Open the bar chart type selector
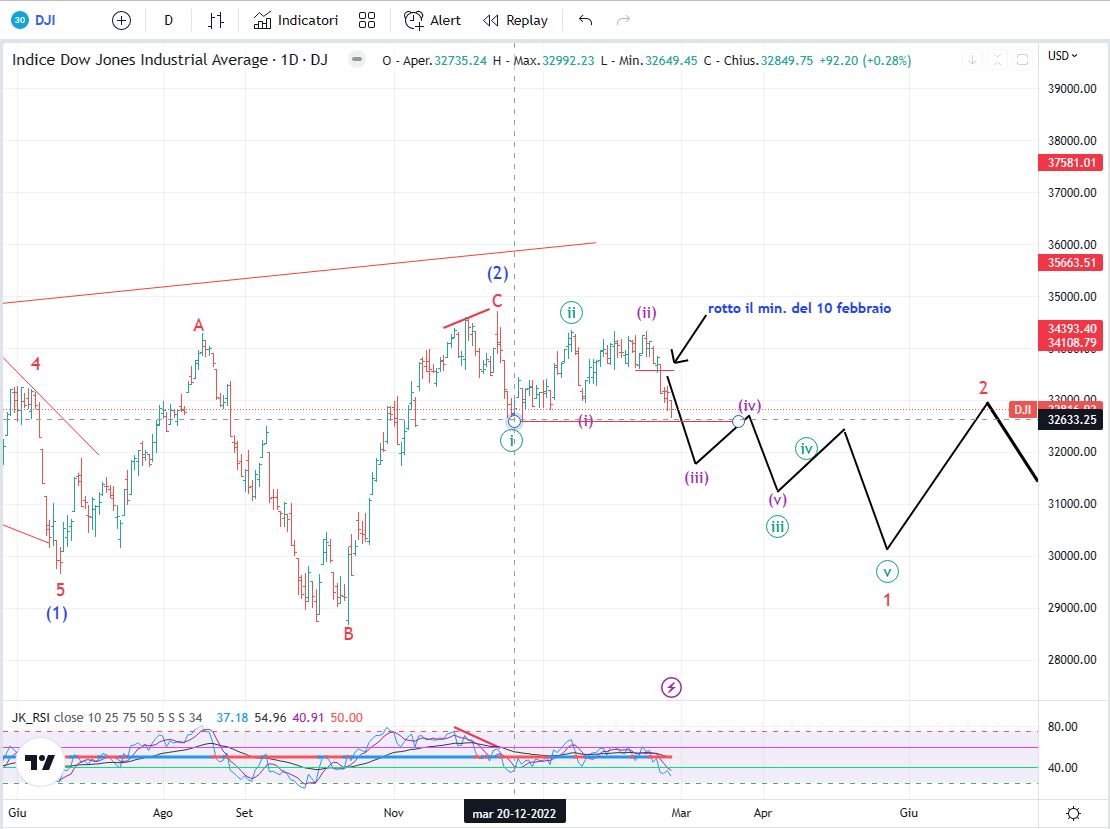The width and height of the screenshot is (1110, 829). coord(216,21)
